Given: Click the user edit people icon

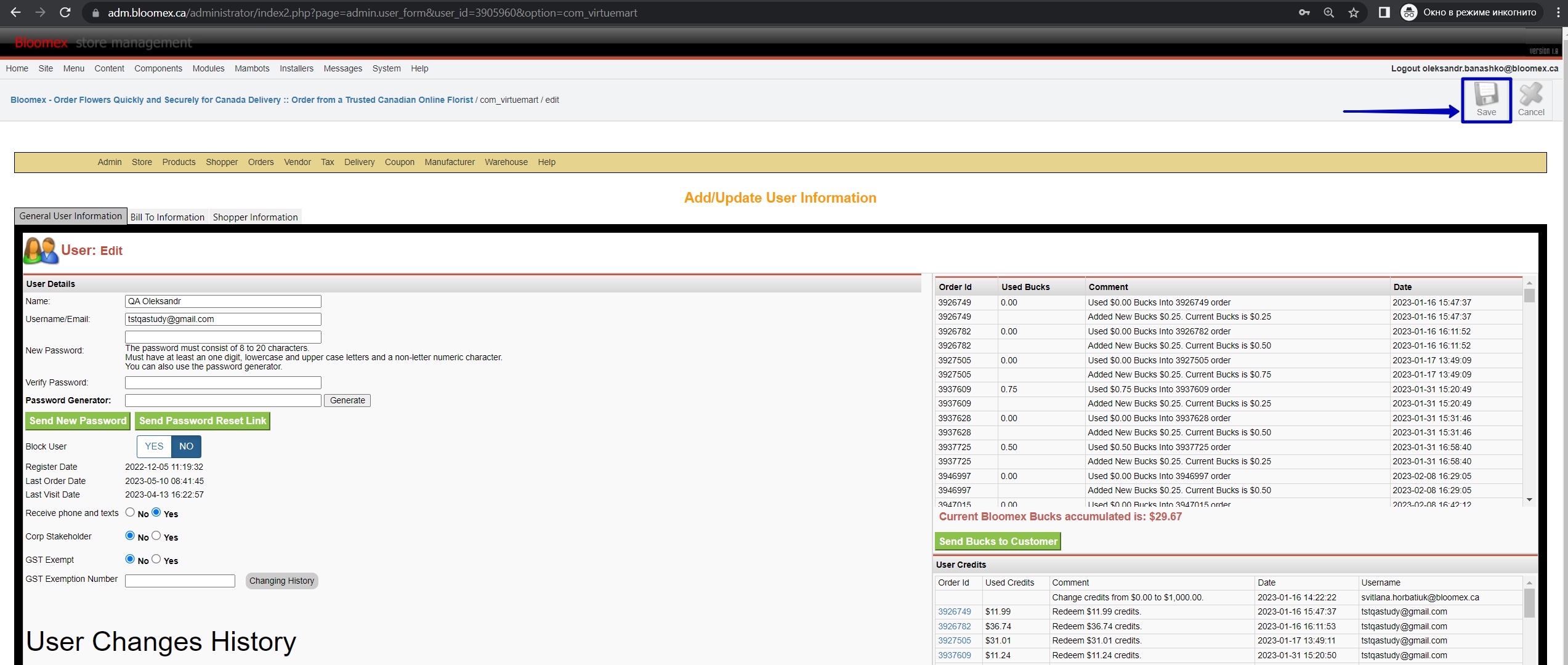Looking at the screenshot, I should click(41, 251).
